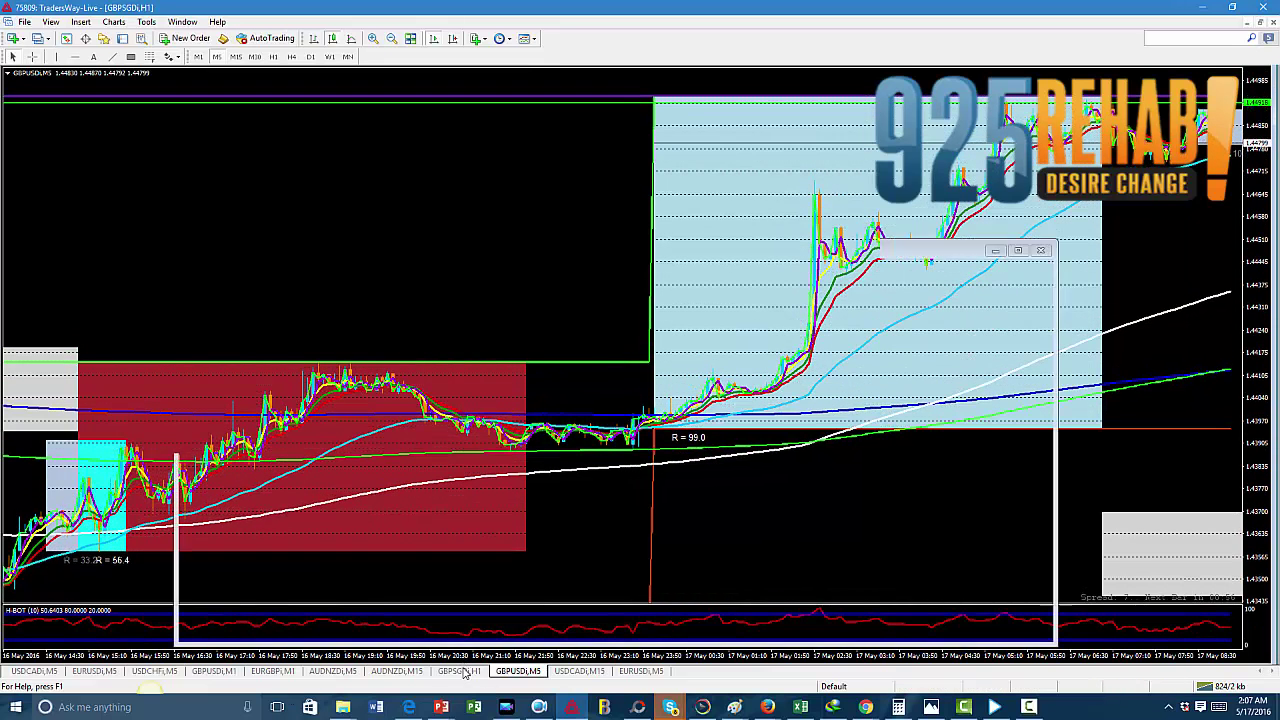Open Microsoft Word from the taskbar
This screenshot has height=720, width=1280.
pyautogui.click(x=376, y=707)
